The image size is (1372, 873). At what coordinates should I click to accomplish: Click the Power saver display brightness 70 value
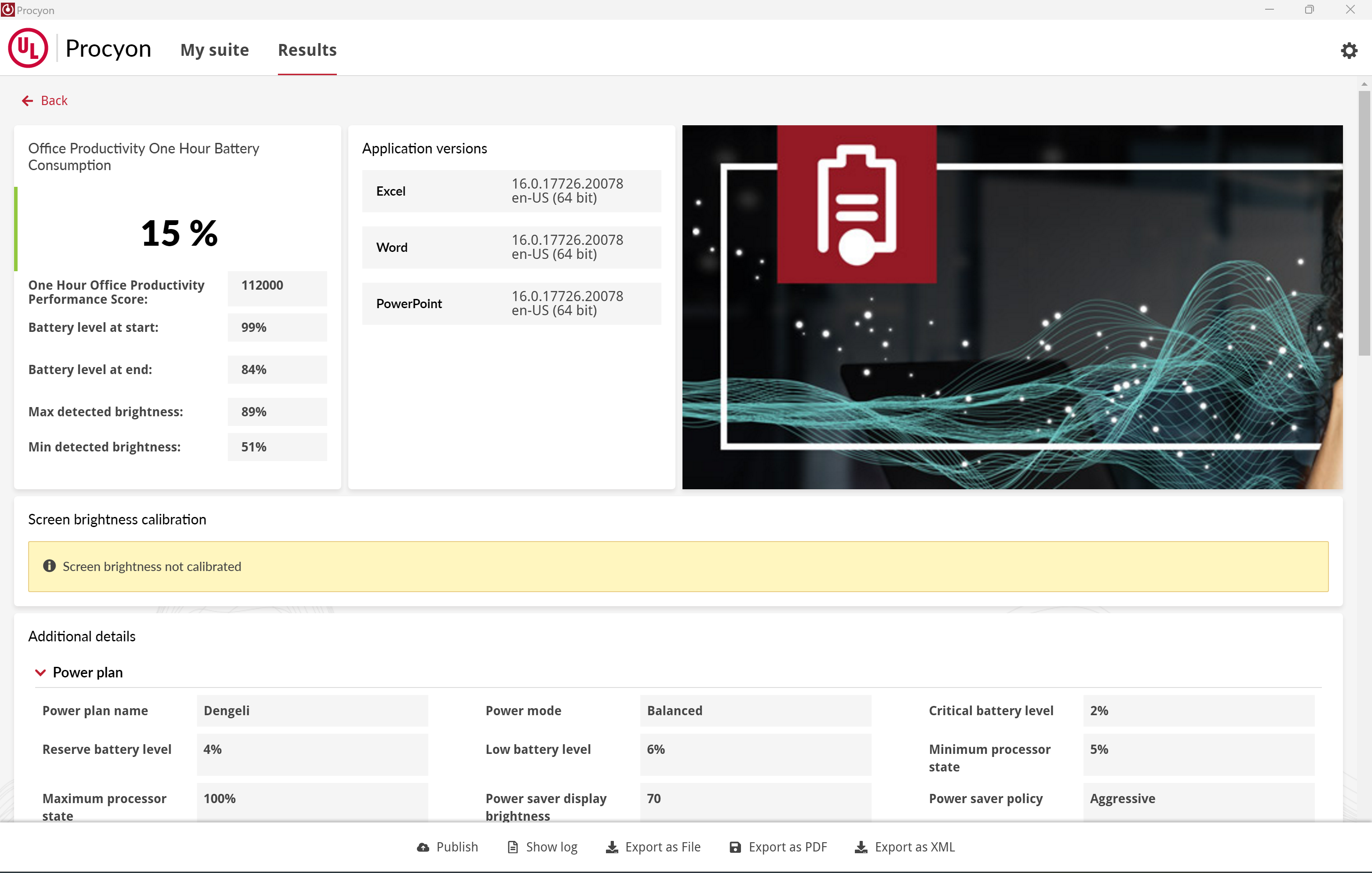[755, 802]
